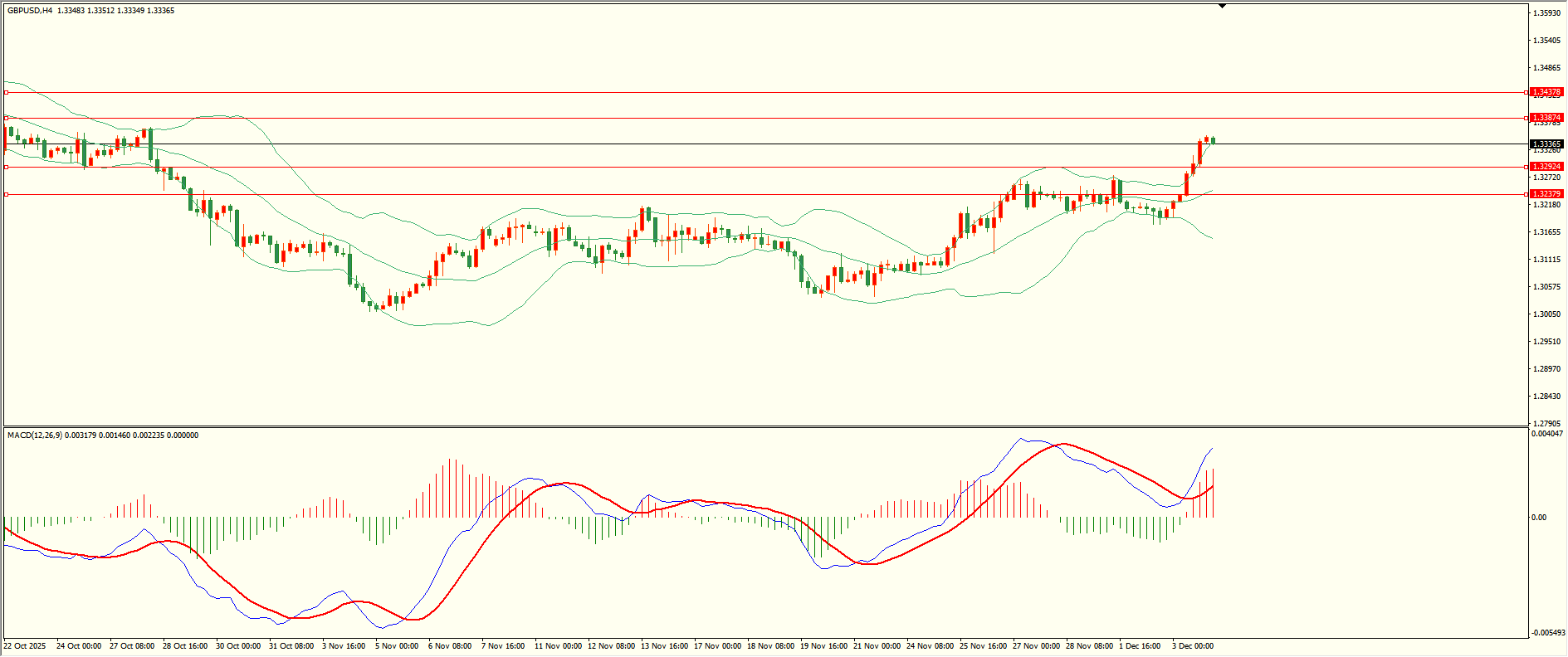Viewport: 1568px width, 657px height.
Task: Click the 1.30050 price scale value
Action: (x=1546, y=314)
